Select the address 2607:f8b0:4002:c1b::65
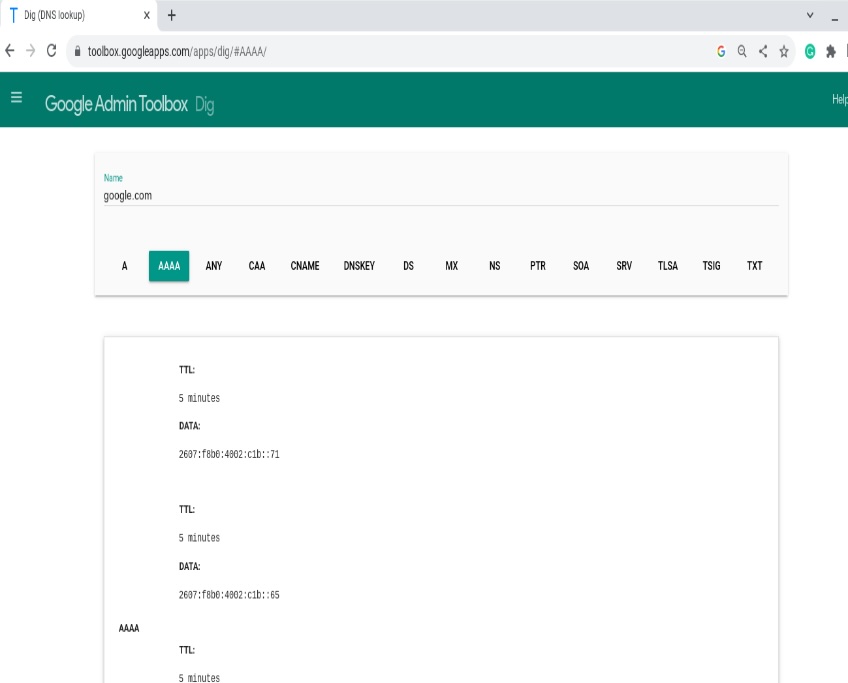 (x=229, y=595)
